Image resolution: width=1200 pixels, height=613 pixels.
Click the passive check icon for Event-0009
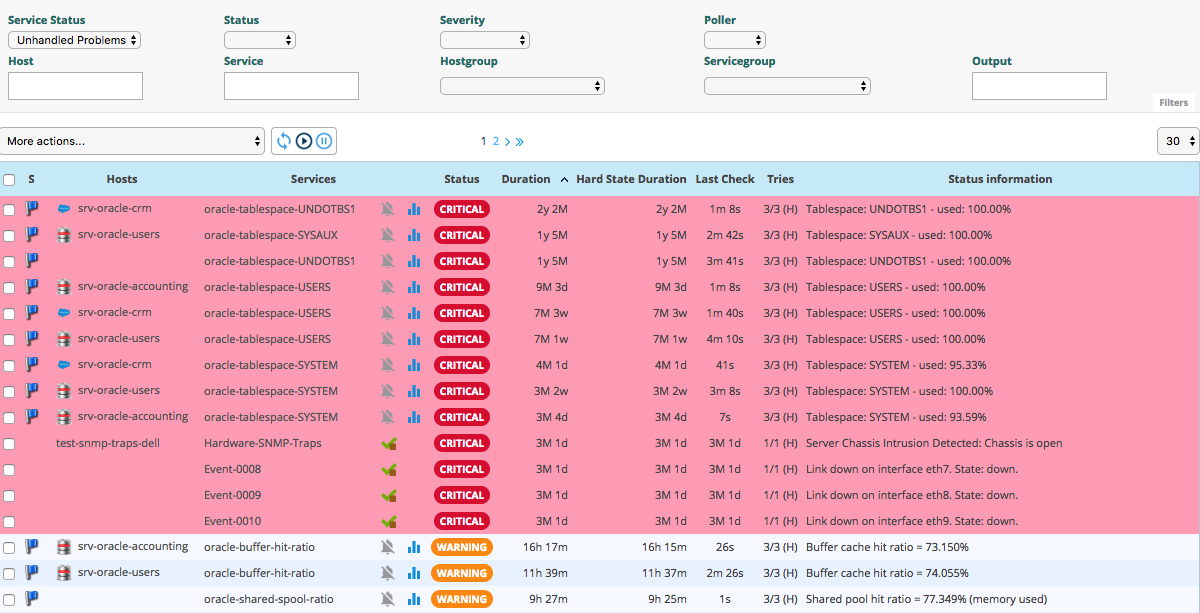pos(388,495)
